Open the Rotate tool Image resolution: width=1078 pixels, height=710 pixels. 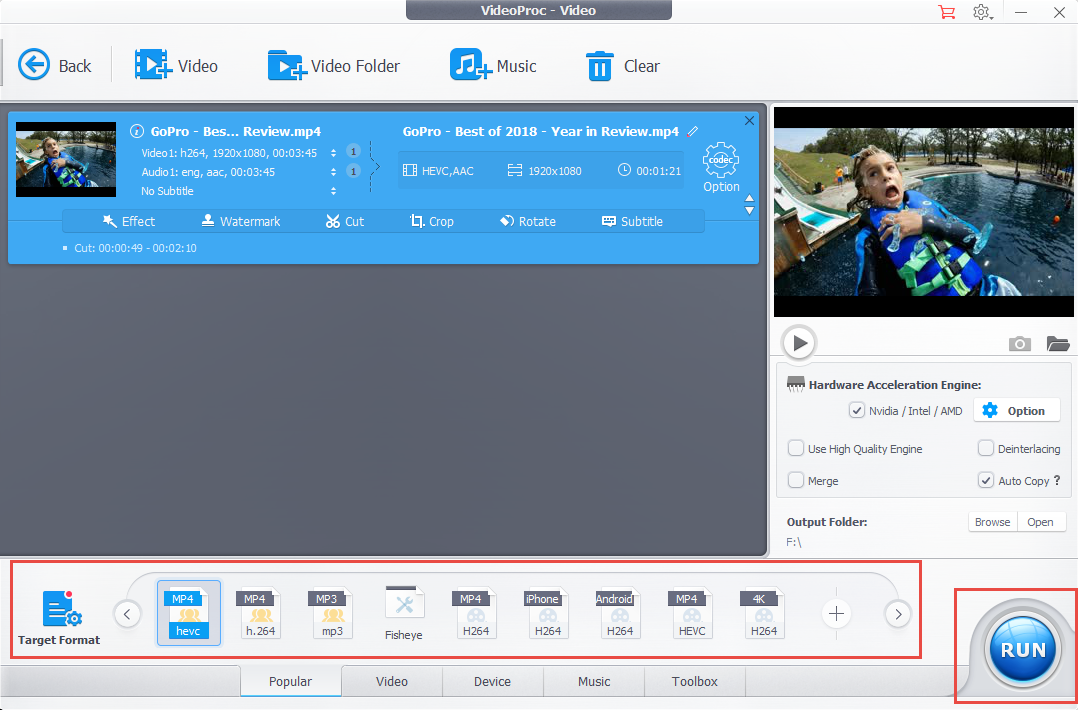tap(527, 221)
